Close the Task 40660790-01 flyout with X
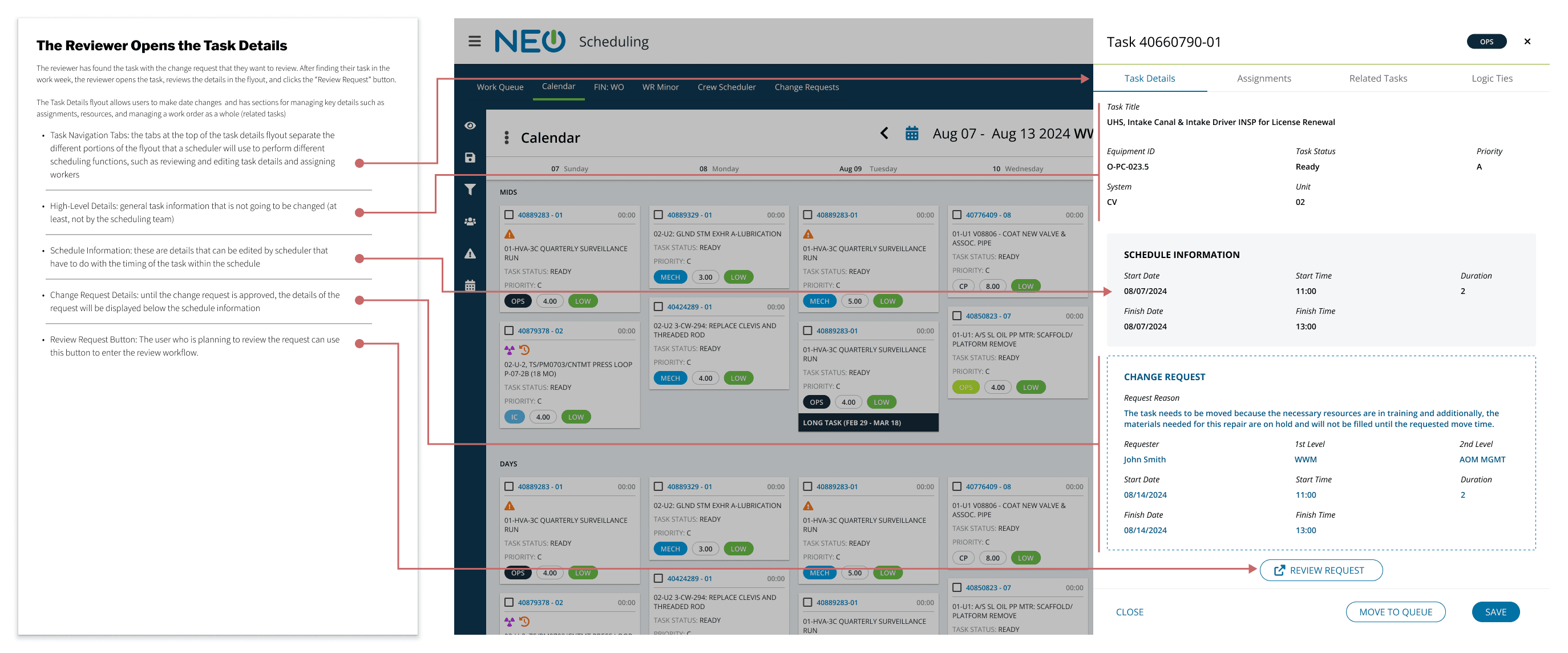The height and width of the screenshot is (653, 1568). 1526,42
